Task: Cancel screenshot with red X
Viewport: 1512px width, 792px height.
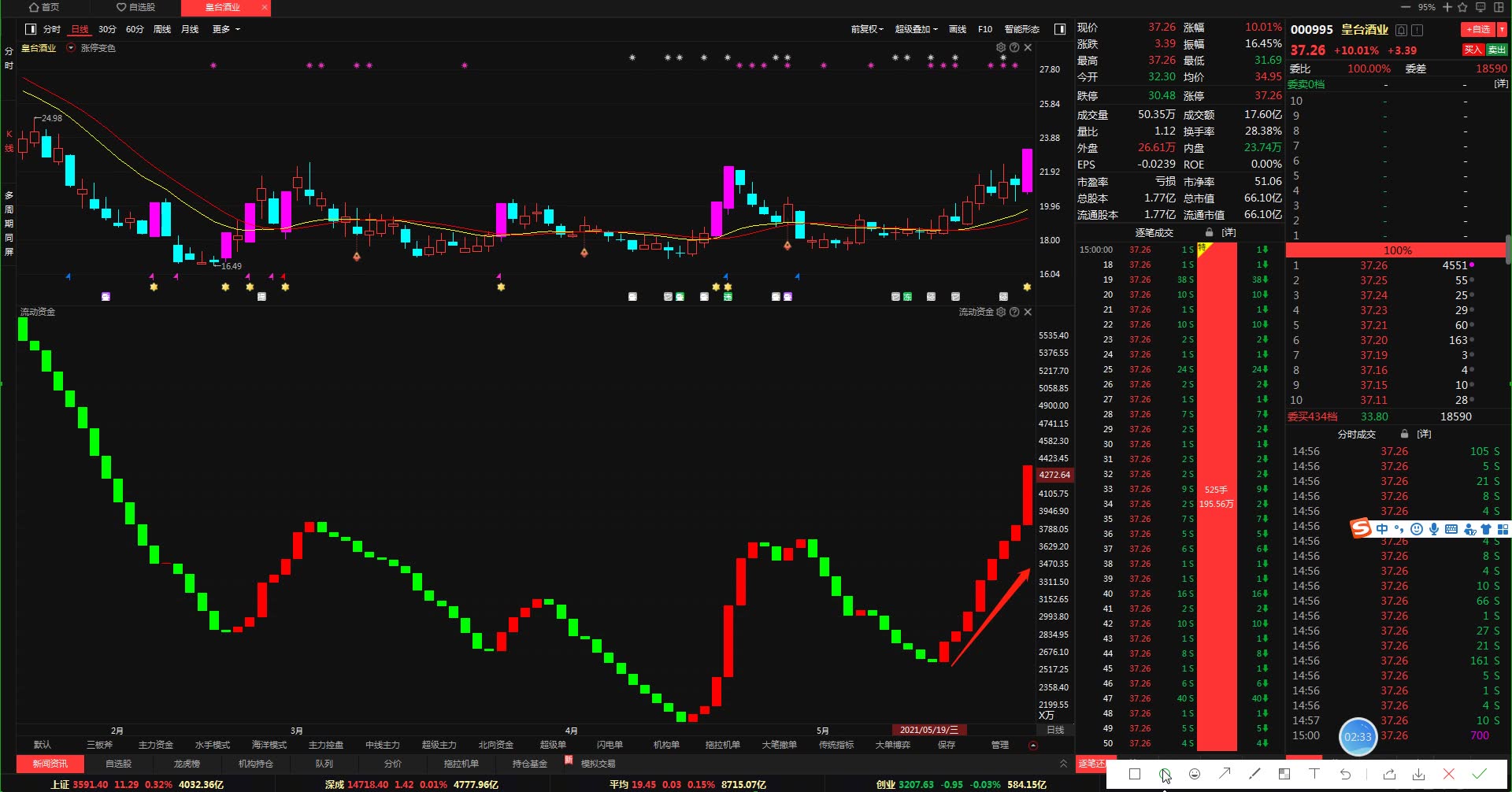Action: click(x=1449, y=774)
